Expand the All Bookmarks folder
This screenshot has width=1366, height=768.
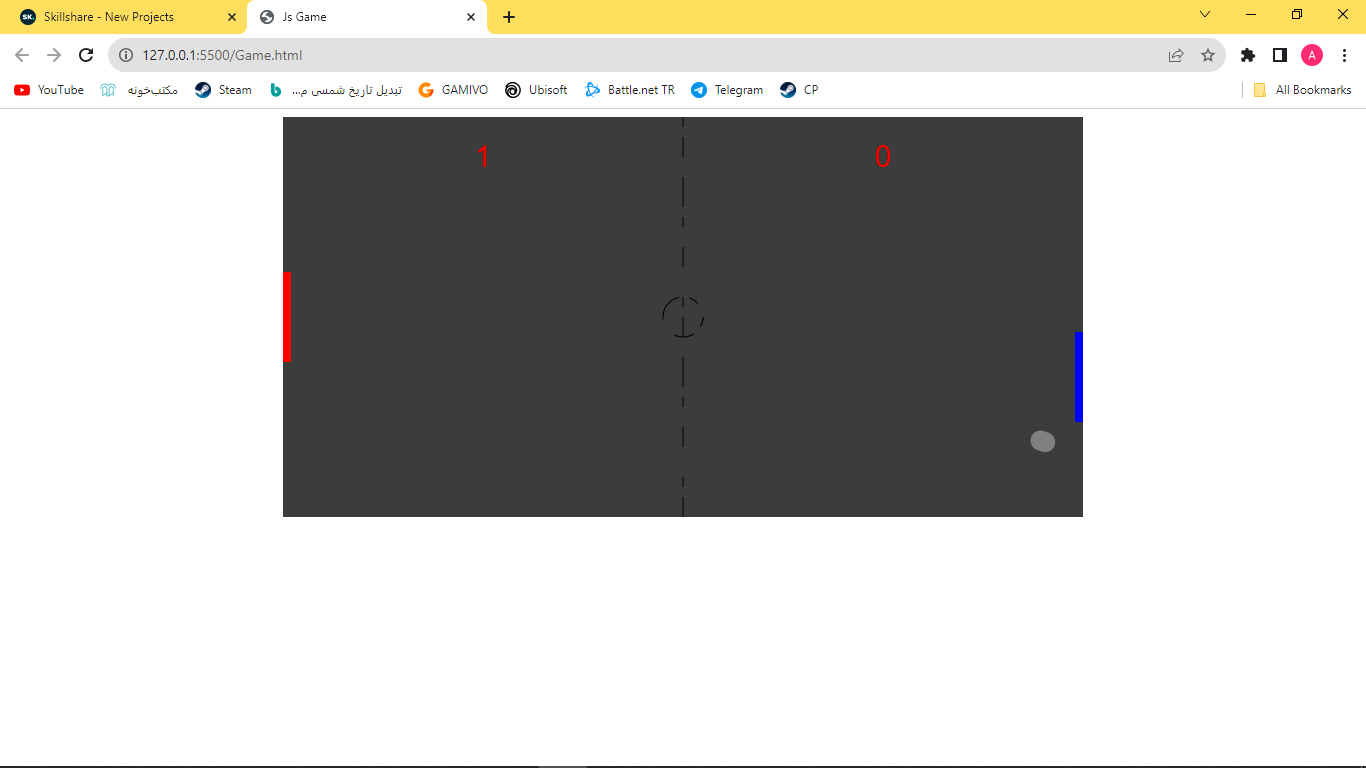click(1302, 90)
